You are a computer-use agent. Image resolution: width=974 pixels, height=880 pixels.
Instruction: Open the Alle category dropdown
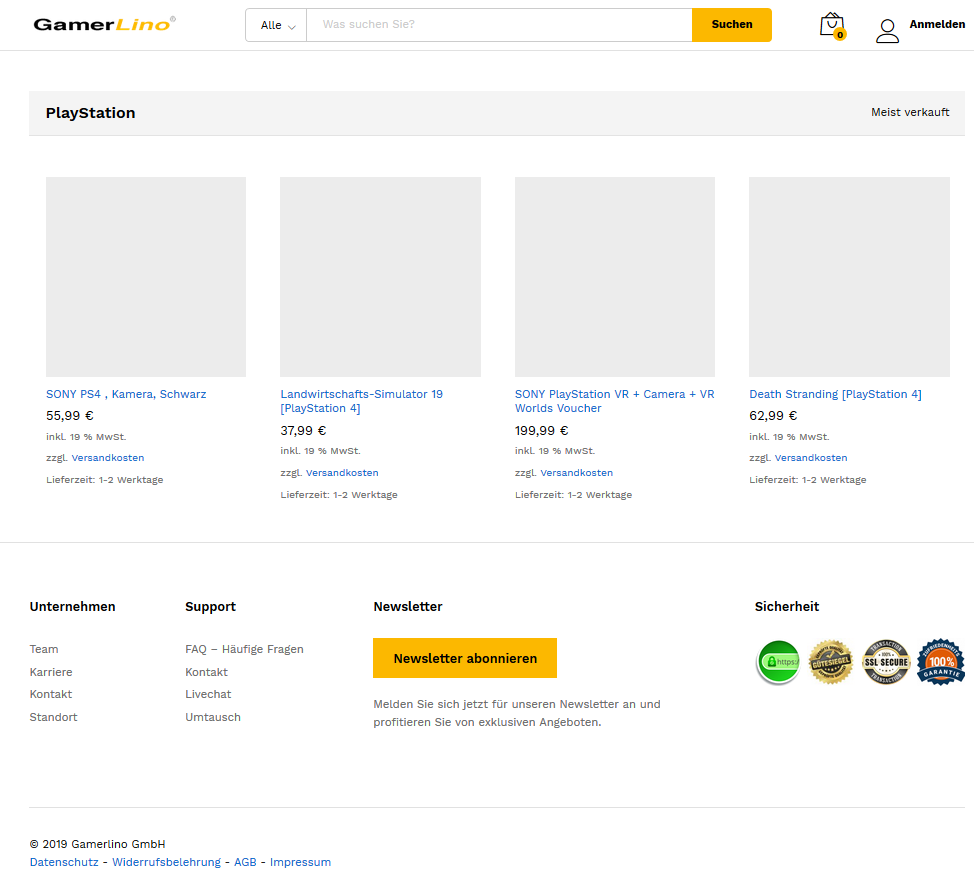276,25
